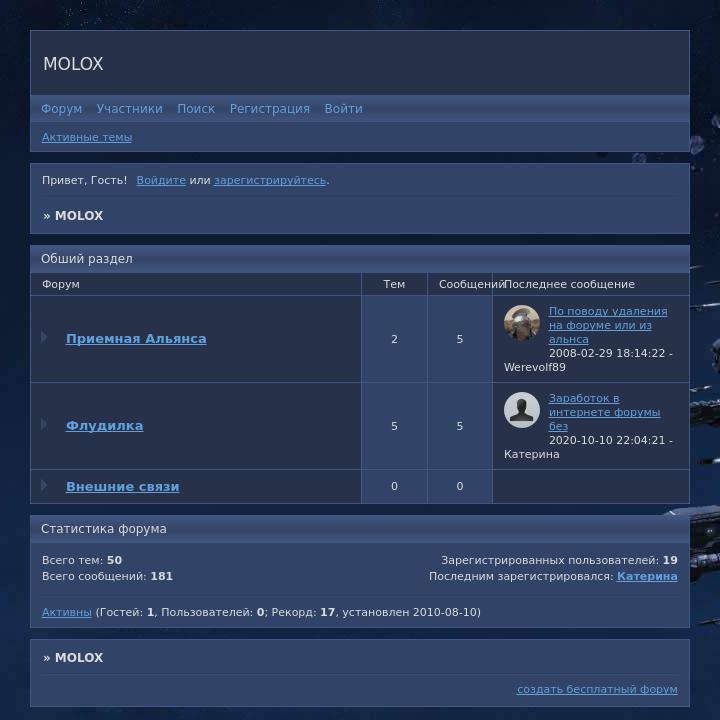Open the Участники menu item

[x=129, y=109]
